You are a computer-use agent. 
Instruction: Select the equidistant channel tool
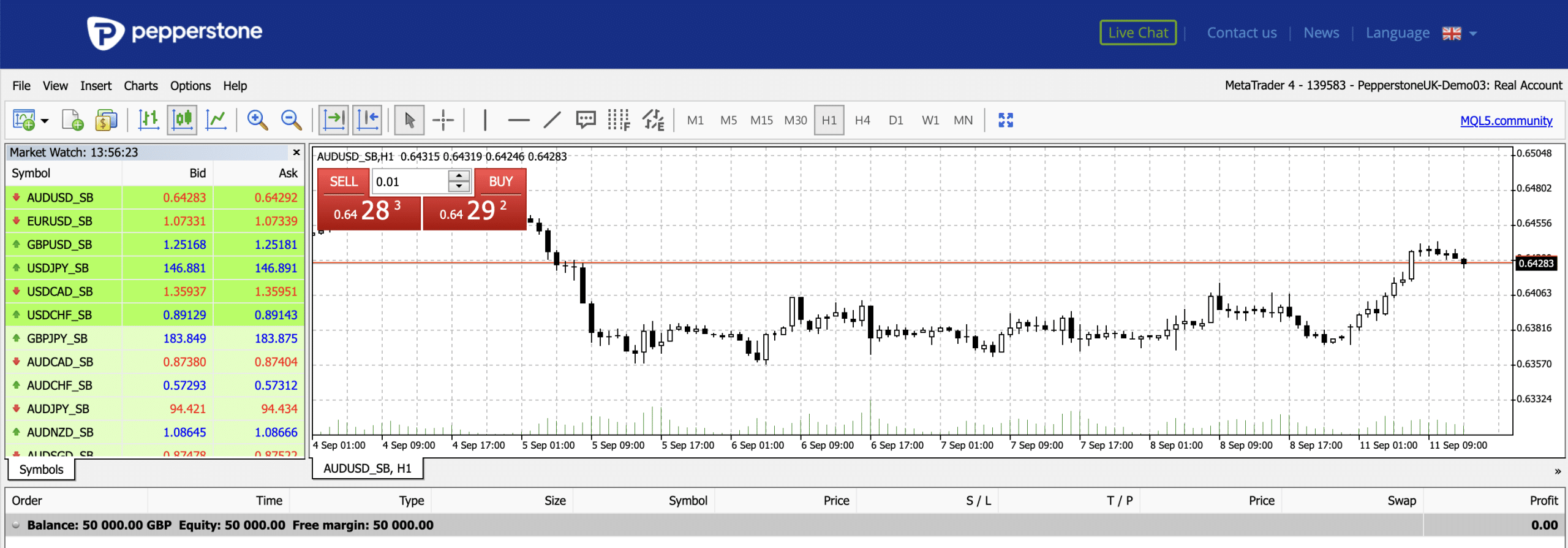coord(653,120)
